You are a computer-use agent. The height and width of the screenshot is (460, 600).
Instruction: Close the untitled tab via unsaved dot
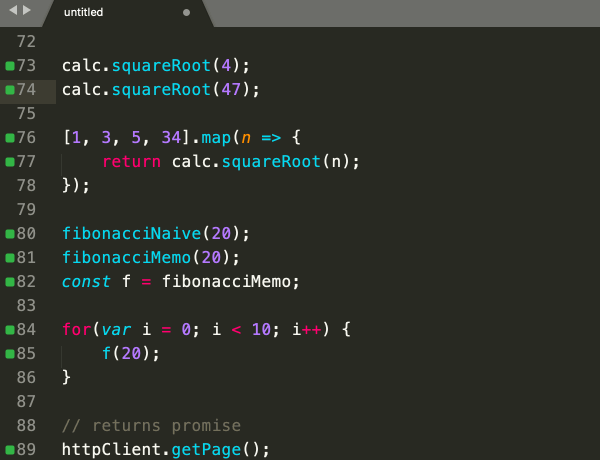tap(186, 13)
